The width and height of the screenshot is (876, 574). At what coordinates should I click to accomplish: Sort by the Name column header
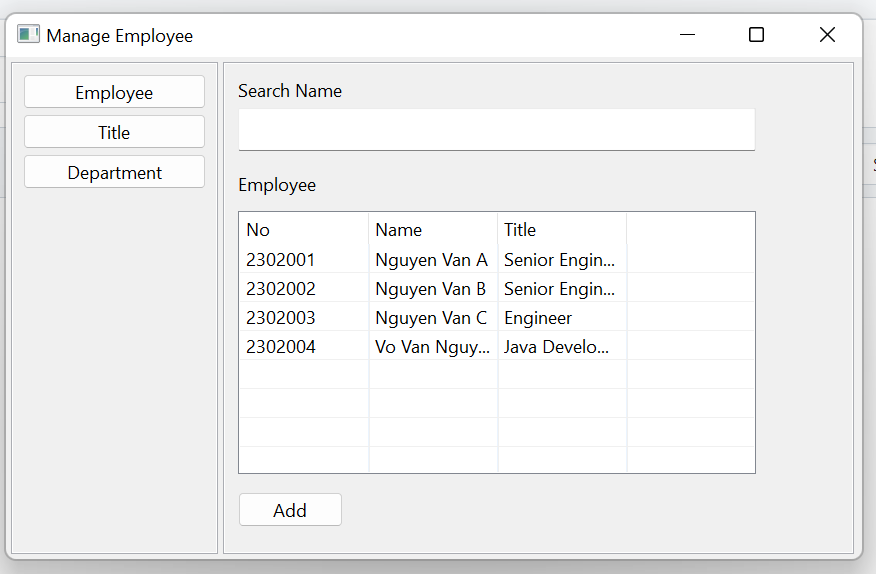coord(433,230)
